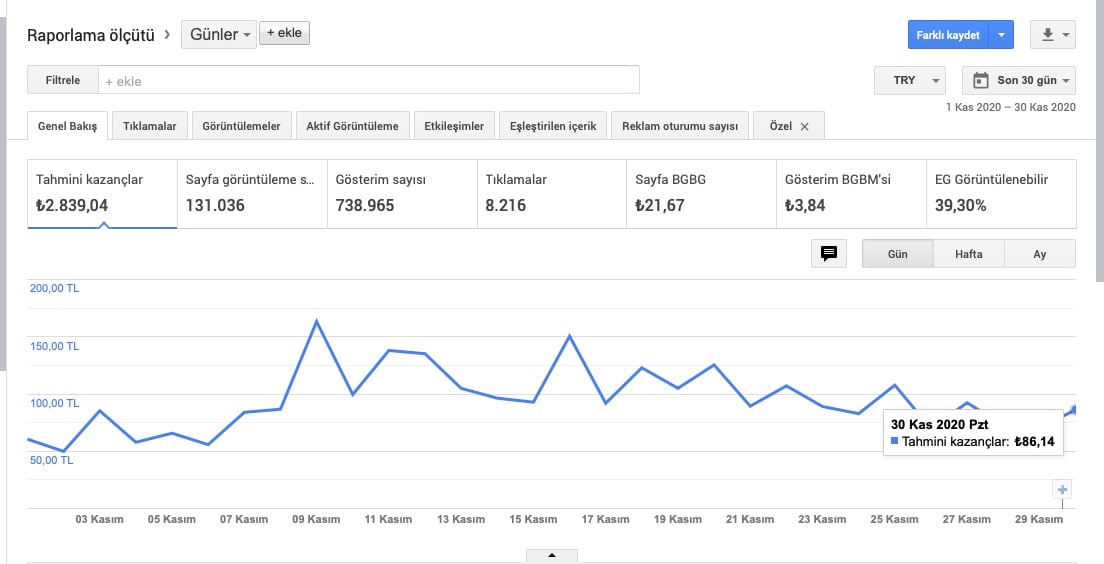Screen dimensions: 1104x564
Task: Click the calendar icon for date range
Action: pyautogui.click(x=981, y=80)
